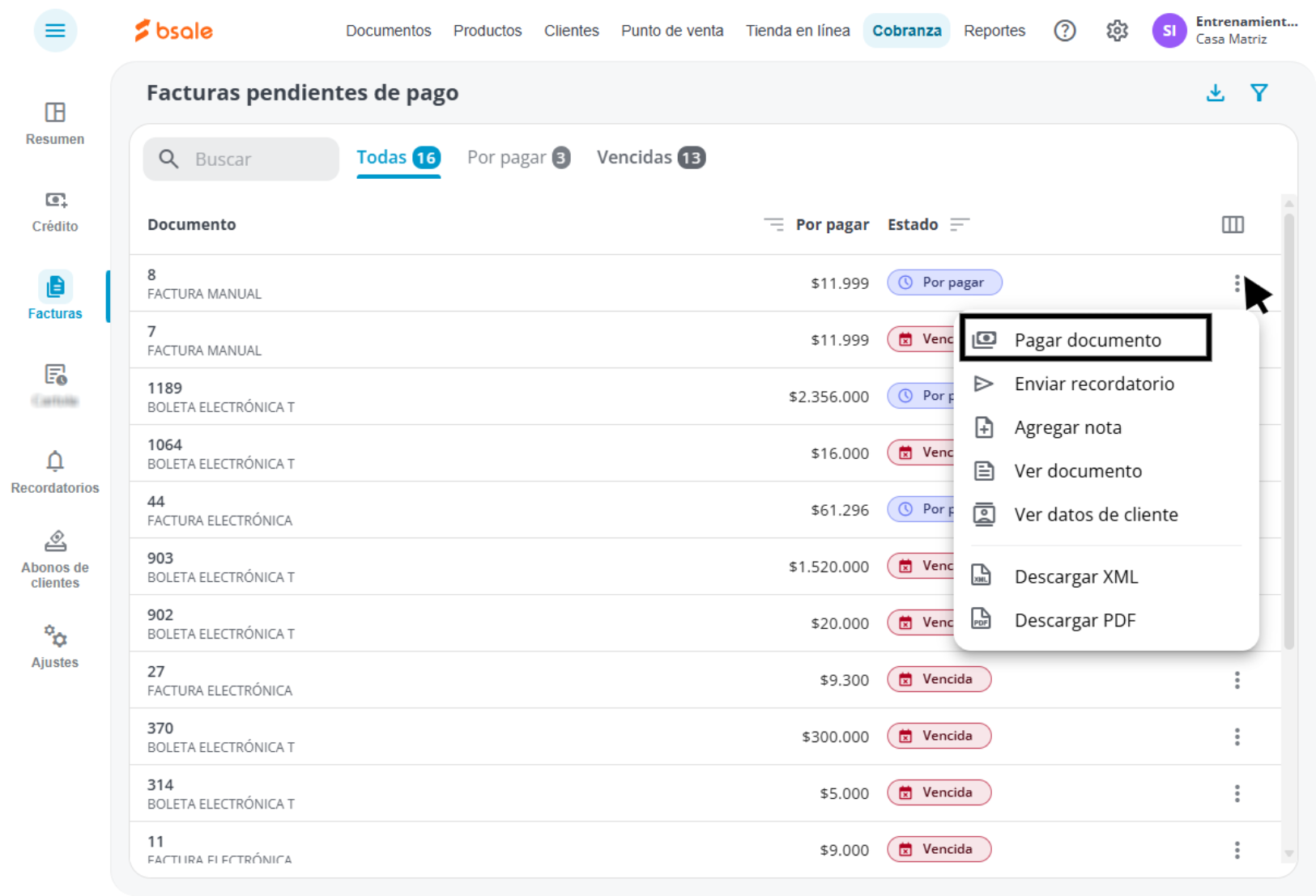Open Ajustes in the sidebar
Image resolution: width=1316 pixels, height=896 pixels.
(x=55, y=647)
